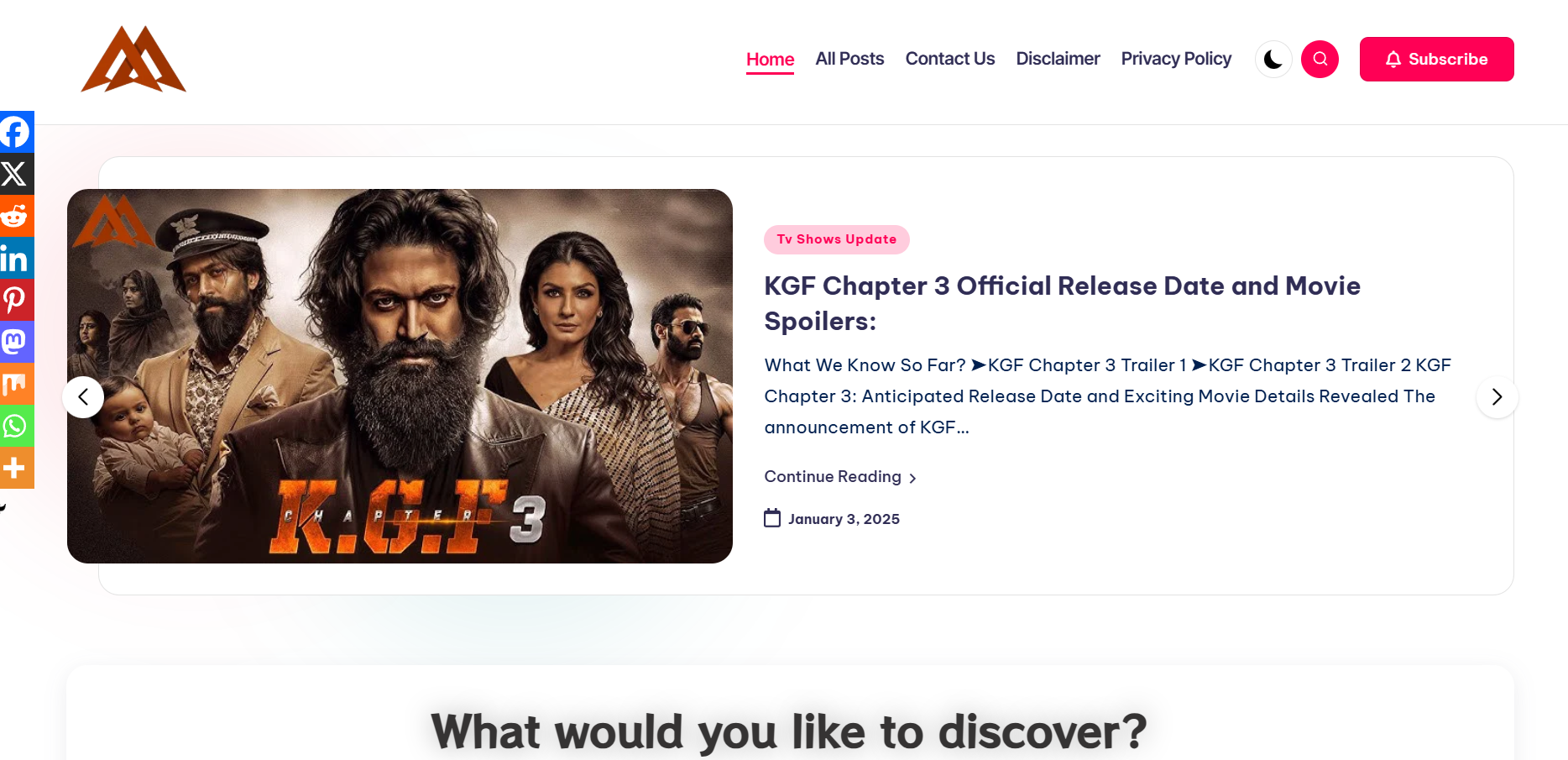The width and height of the screenshot is (1568, 760).
Task: Click the Subscribe button
Action: 1436,59
